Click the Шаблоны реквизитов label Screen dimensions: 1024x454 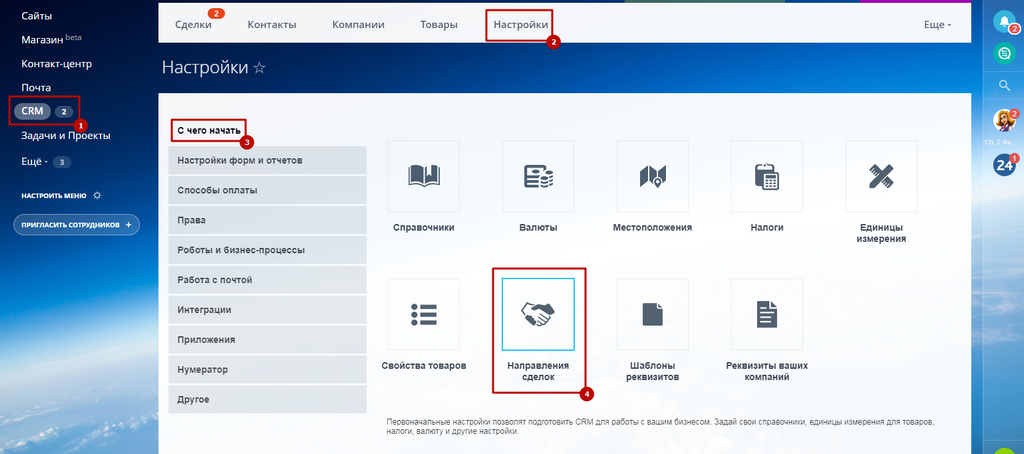[x=652, y=371]
